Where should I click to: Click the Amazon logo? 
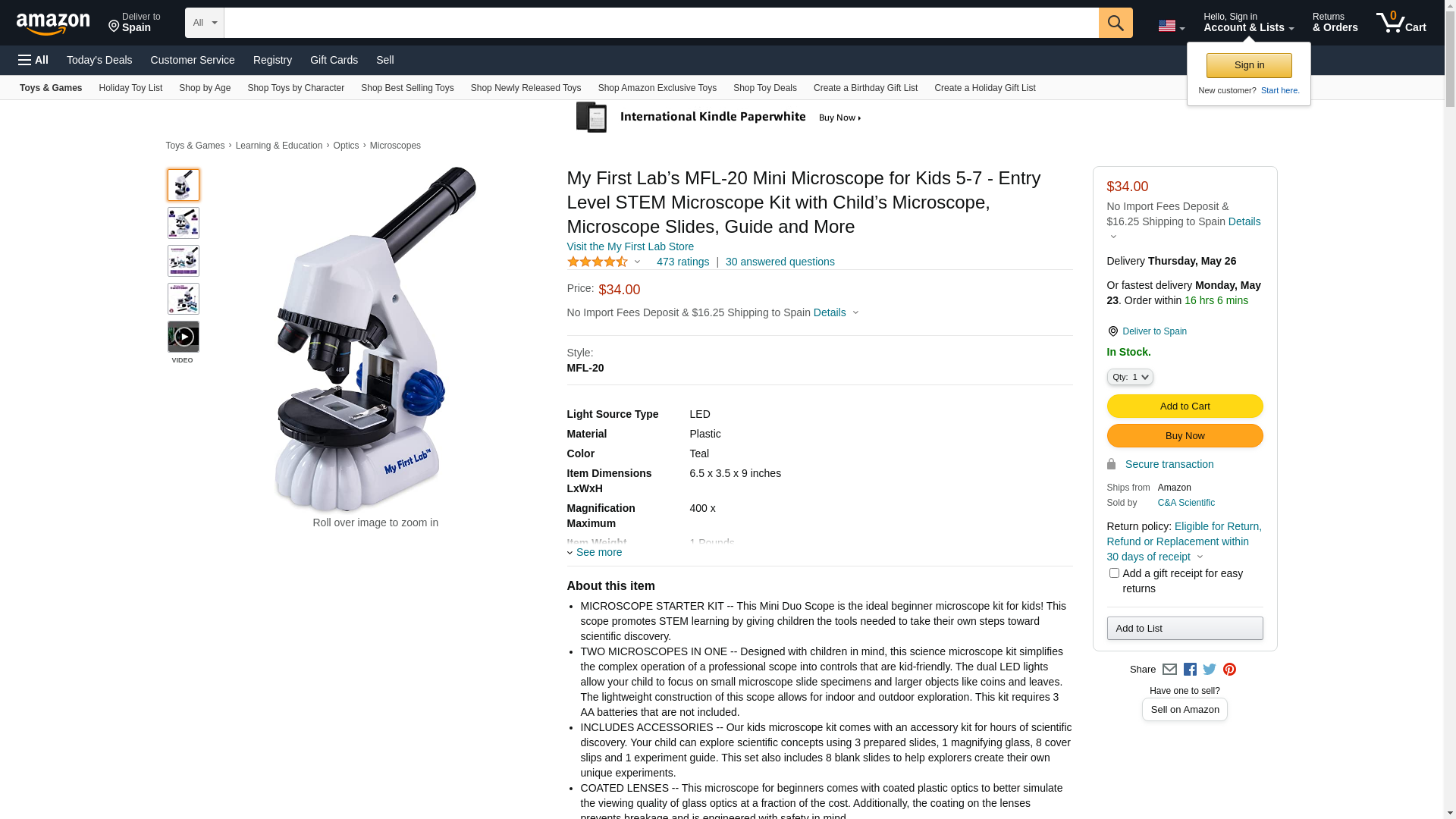click(53, 24)
